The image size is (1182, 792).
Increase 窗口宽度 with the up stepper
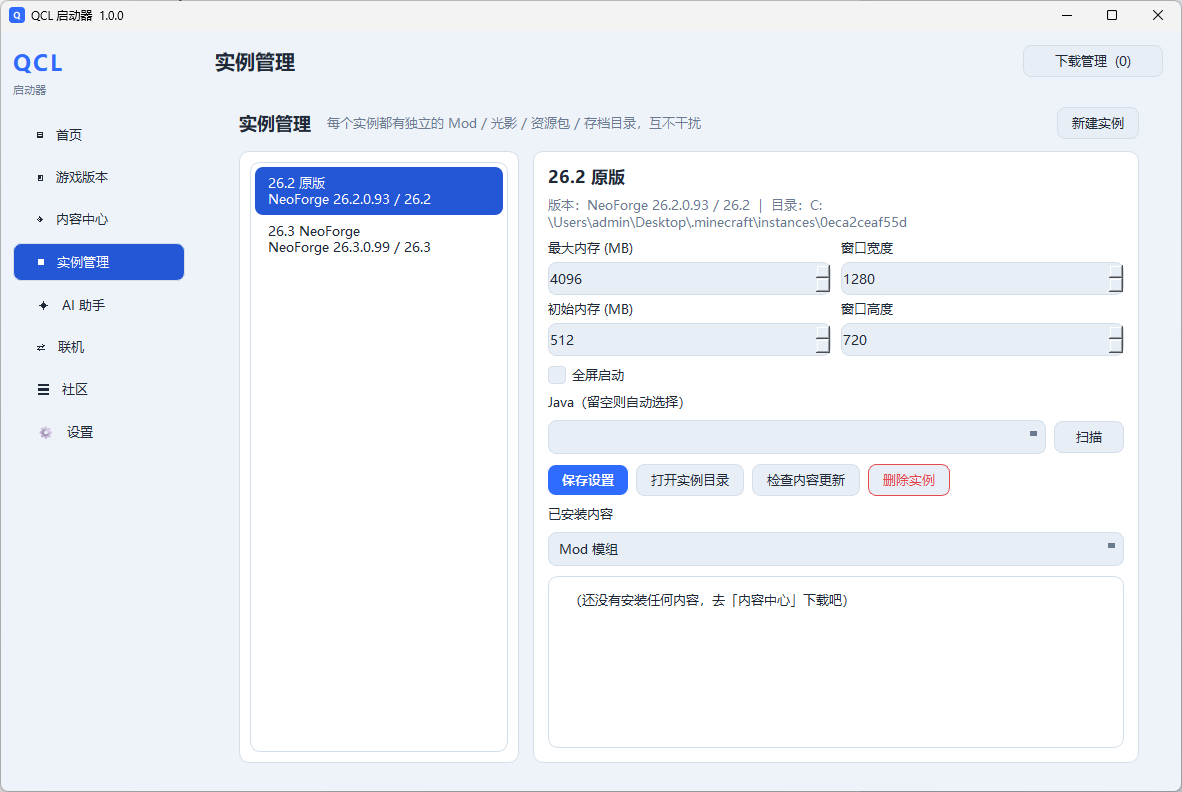[1116, 271]
